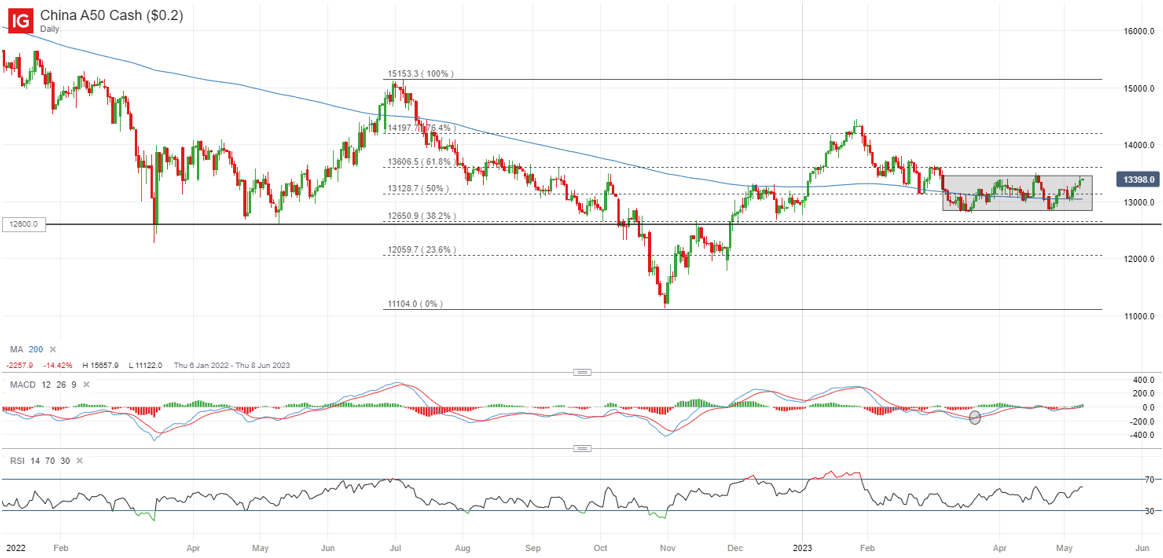Open the Daily timeframe selector
Image resolution: width=1163 pixels, height=558 pixels.
(x=50, y=27)
